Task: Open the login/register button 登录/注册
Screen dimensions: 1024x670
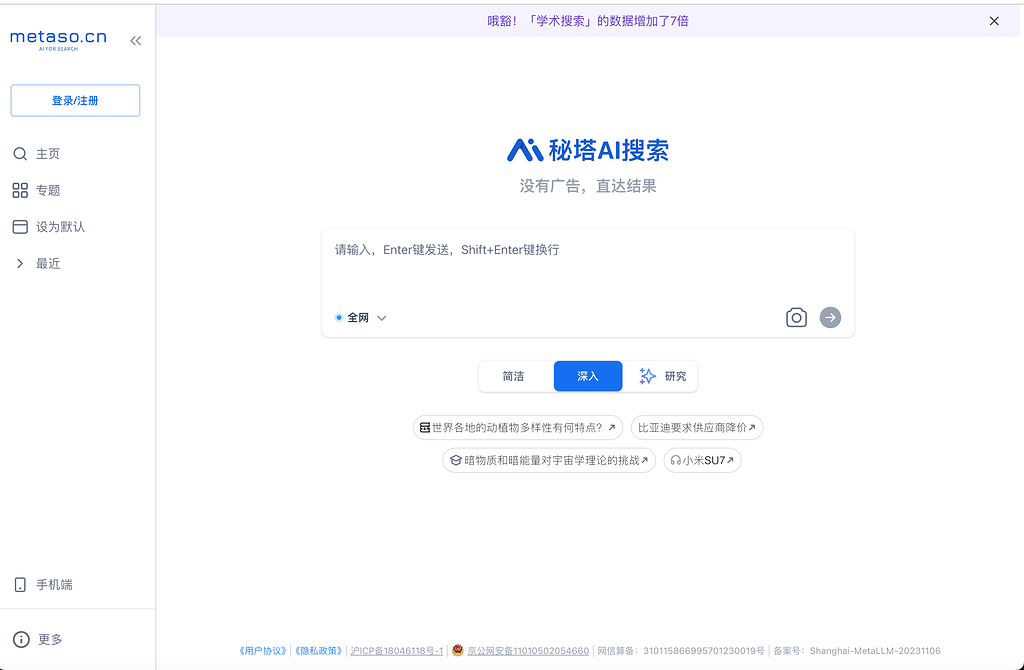Action: pyautogui.click(x=75, y=101)
